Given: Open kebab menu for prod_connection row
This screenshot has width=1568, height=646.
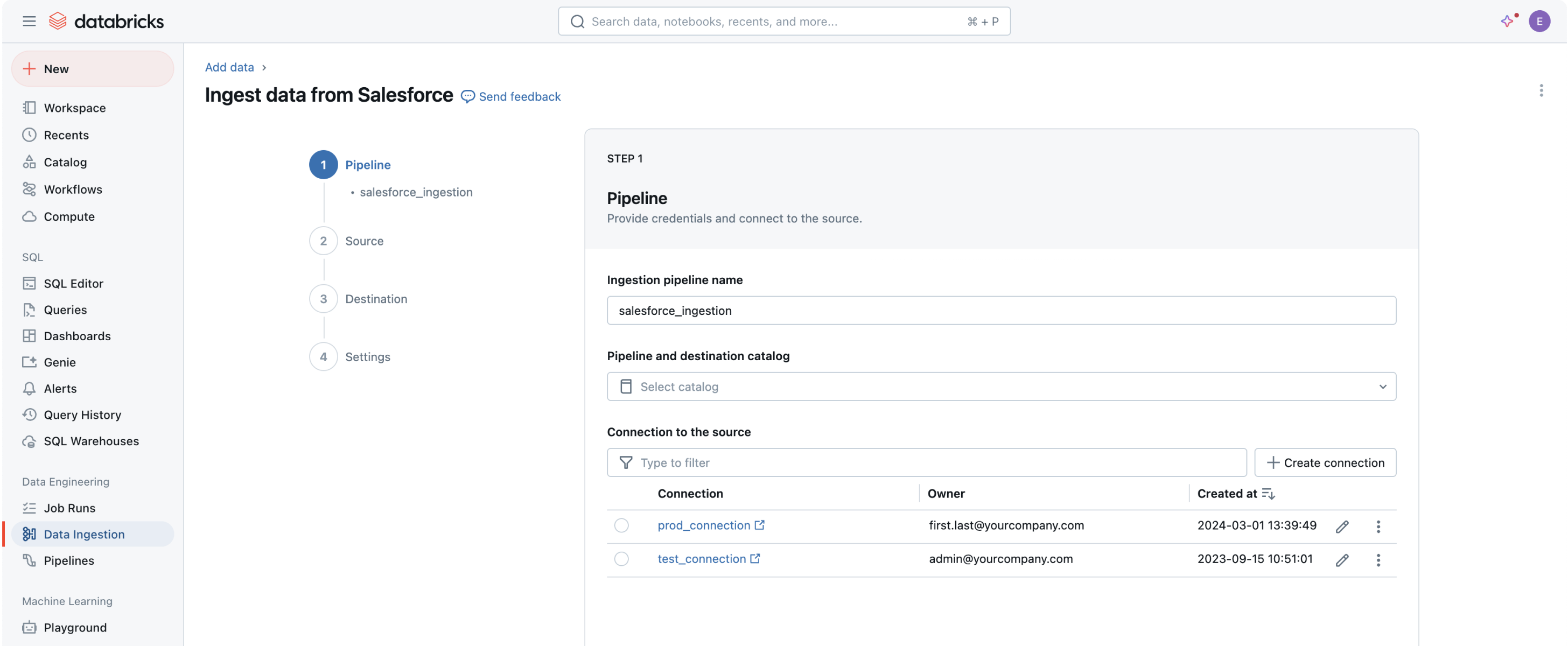Looking at the screenshot, I should [1378, 527].
